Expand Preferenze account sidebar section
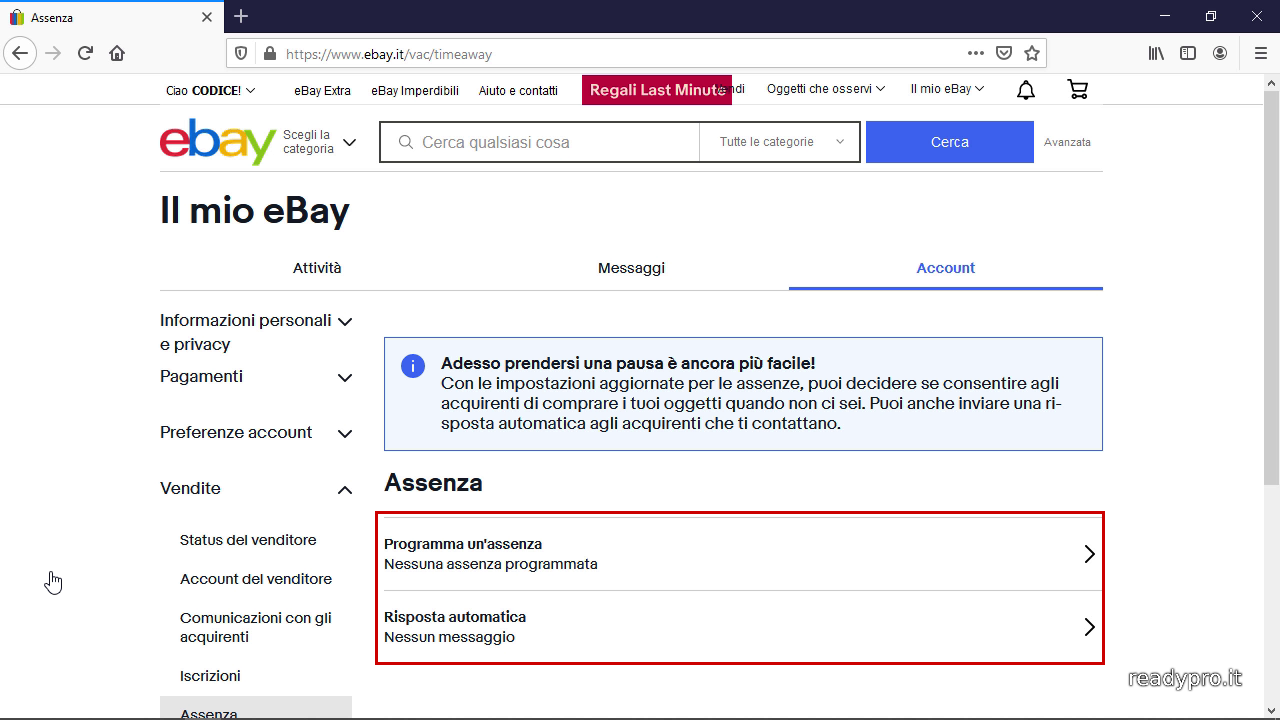The image size is (1280, 720). 256,433
